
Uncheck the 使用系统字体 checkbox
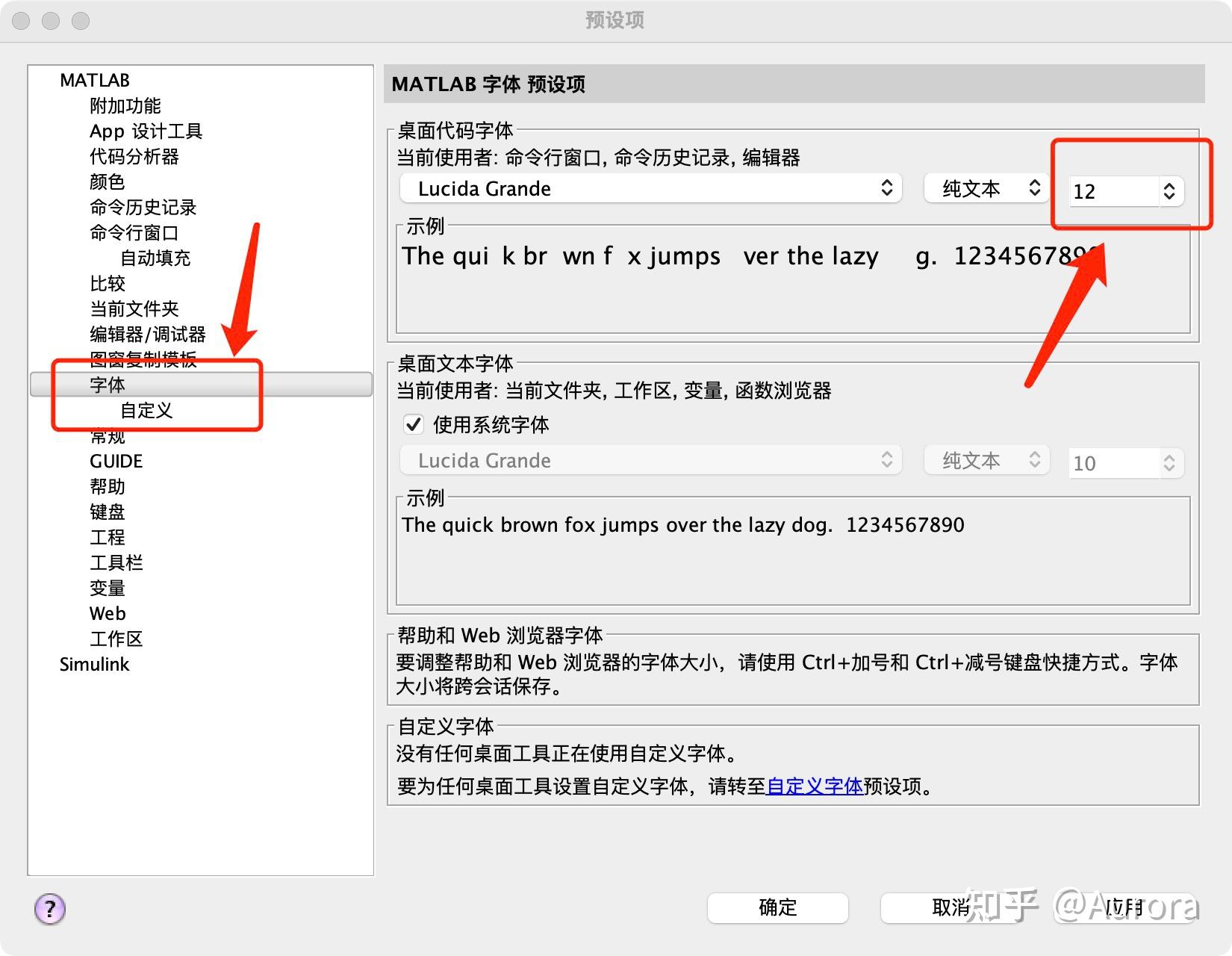tap(414, 424)
